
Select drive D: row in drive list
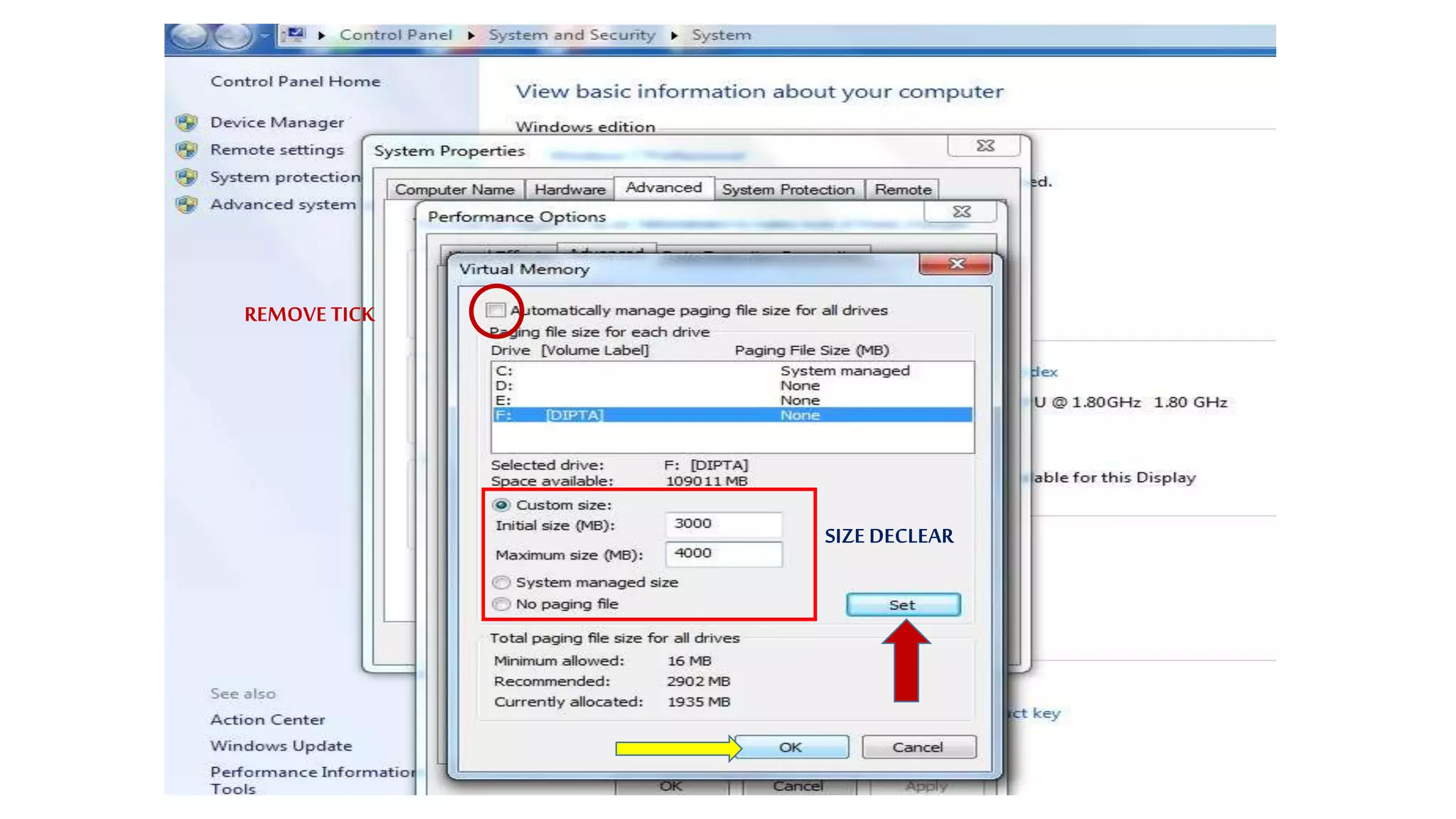point(732,385)
